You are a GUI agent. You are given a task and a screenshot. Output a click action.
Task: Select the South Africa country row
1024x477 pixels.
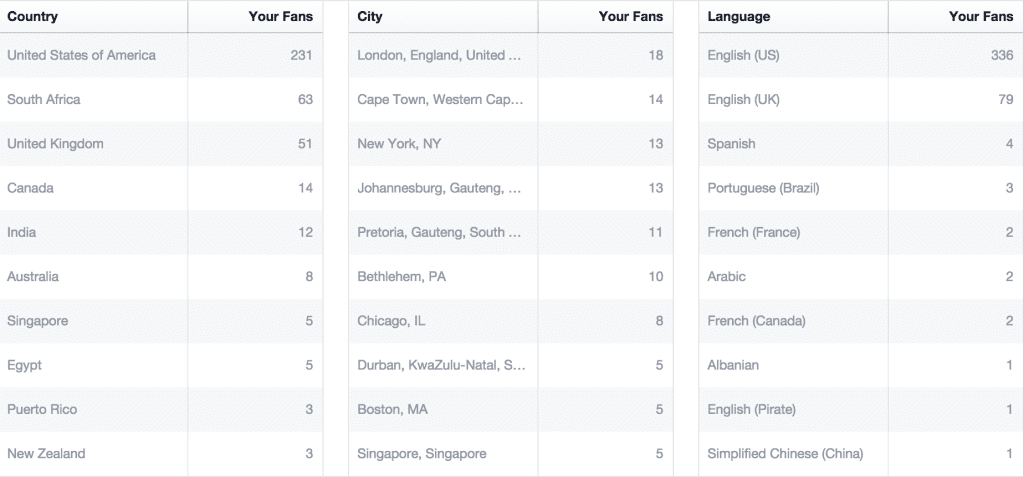pyautogui.click(x=161, y=99)
